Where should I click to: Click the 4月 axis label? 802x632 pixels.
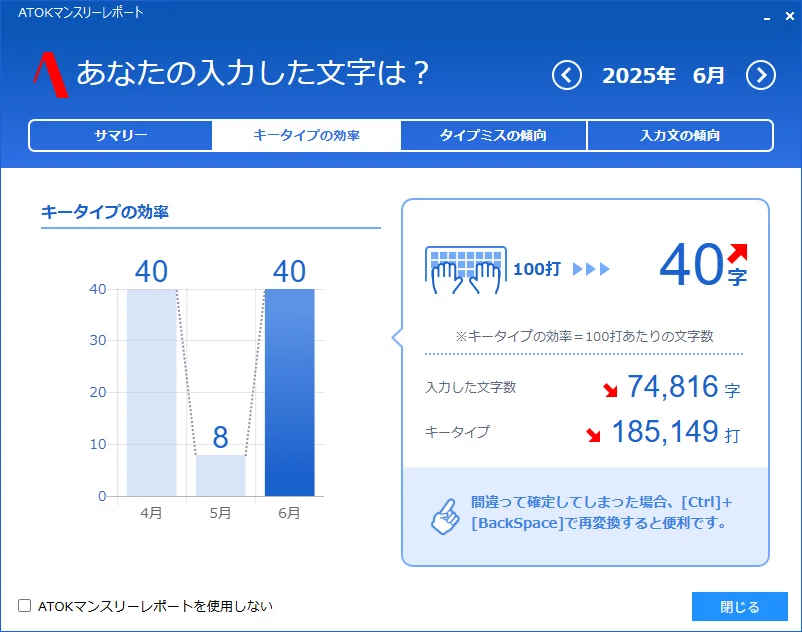tap(151, 513)
